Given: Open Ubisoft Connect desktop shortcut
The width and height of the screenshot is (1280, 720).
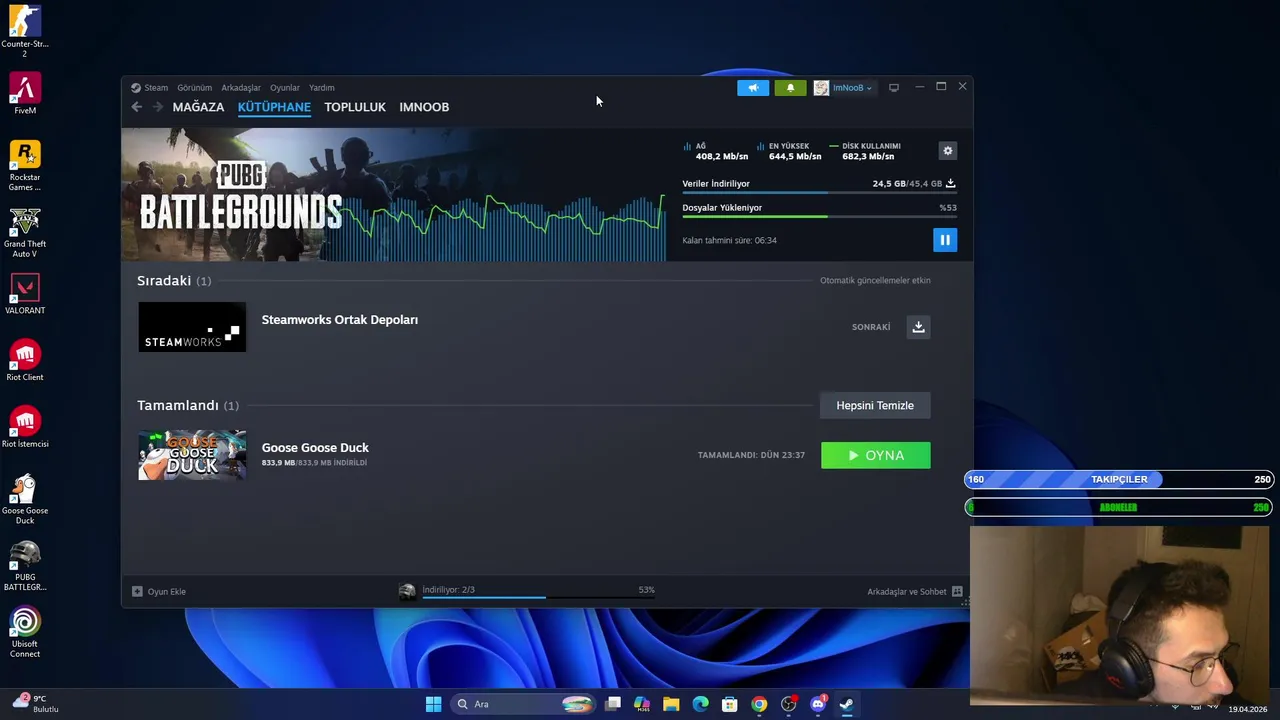Looking at the screenshot, I should (25, 632).
